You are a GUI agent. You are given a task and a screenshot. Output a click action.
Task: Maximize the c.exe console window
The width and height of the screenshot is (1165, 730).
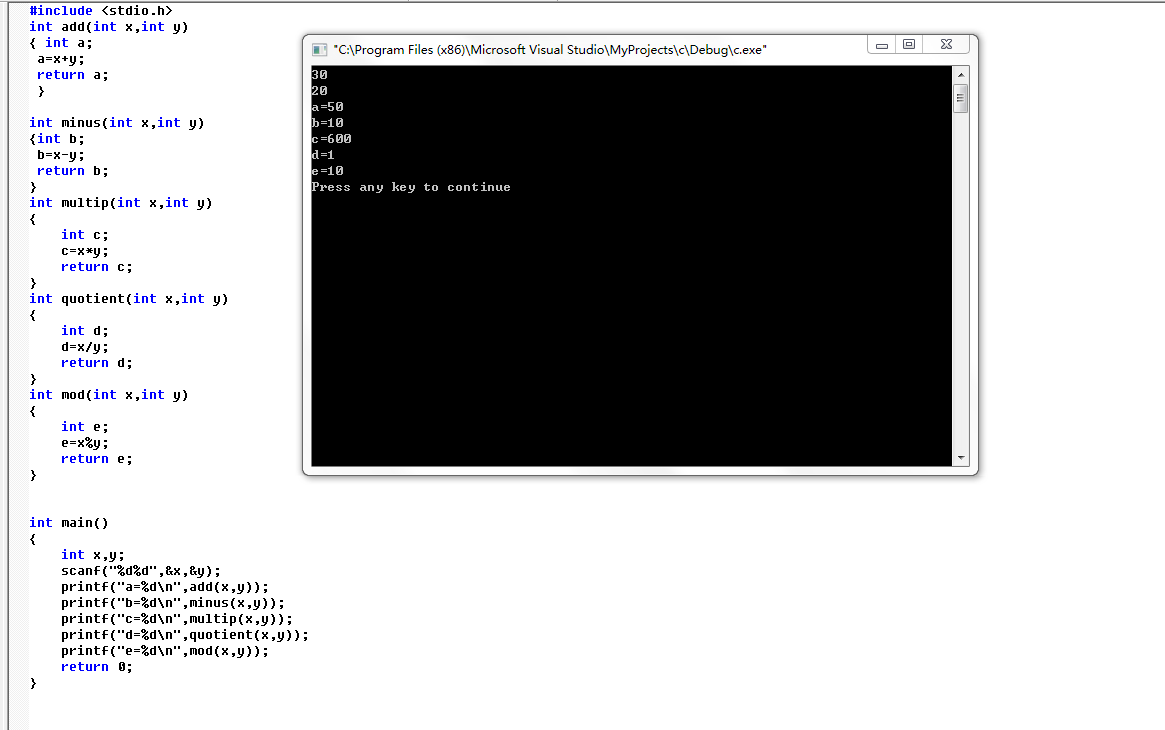click(909, 45)
